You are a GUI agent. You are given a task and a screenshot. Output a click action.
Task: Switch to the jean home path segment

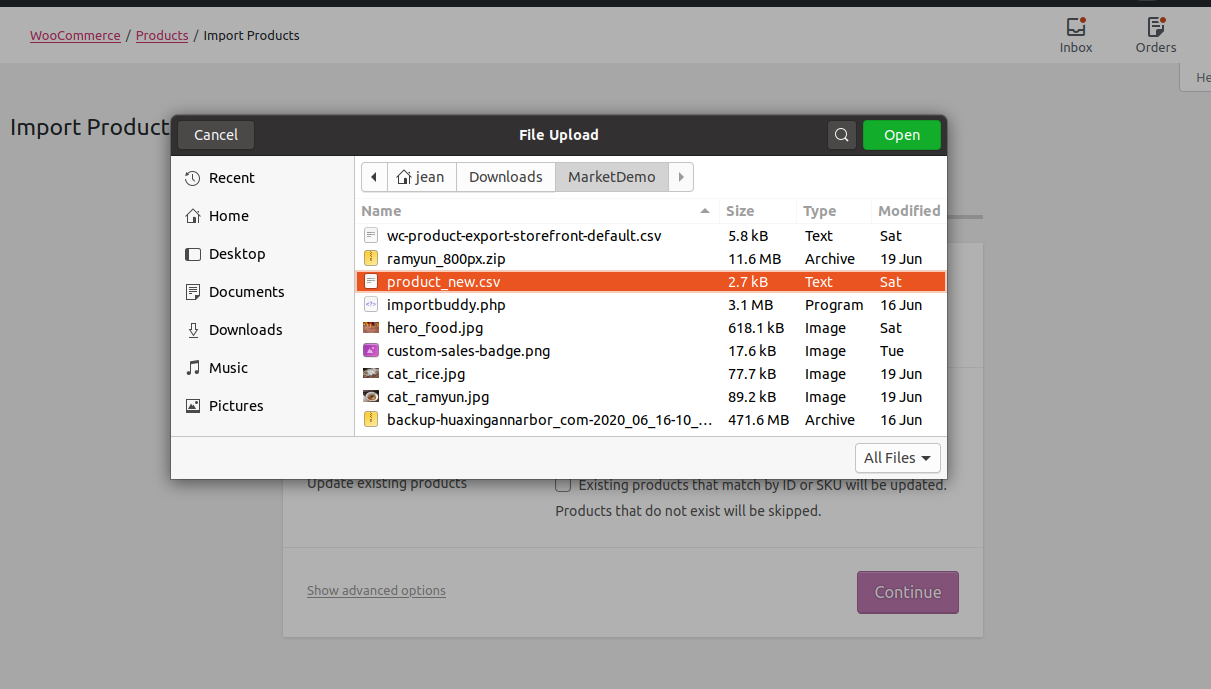tap(421, 177)
